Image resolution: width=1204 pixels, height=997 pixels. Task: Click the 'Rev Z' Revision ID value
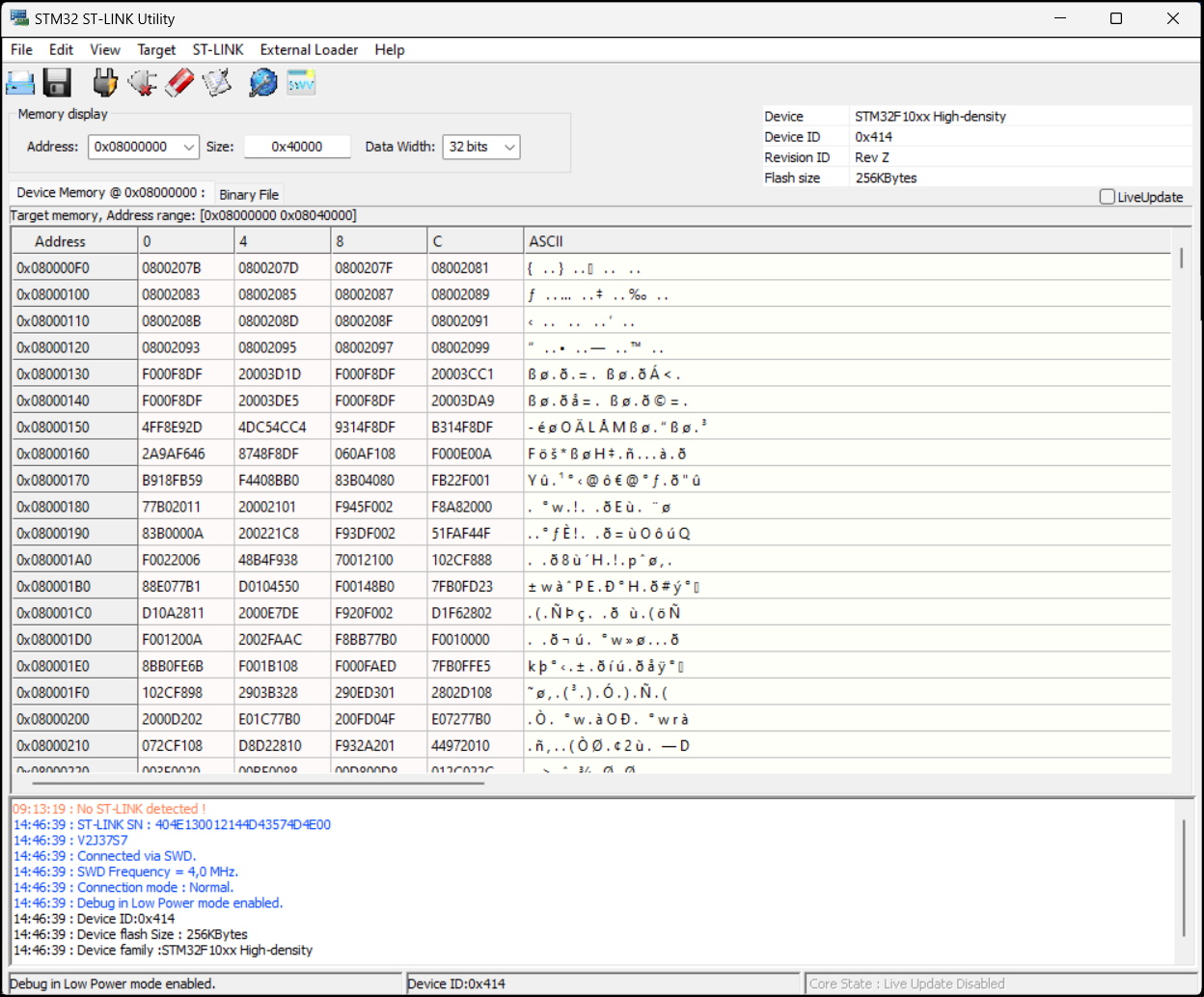tap(872, 157)
